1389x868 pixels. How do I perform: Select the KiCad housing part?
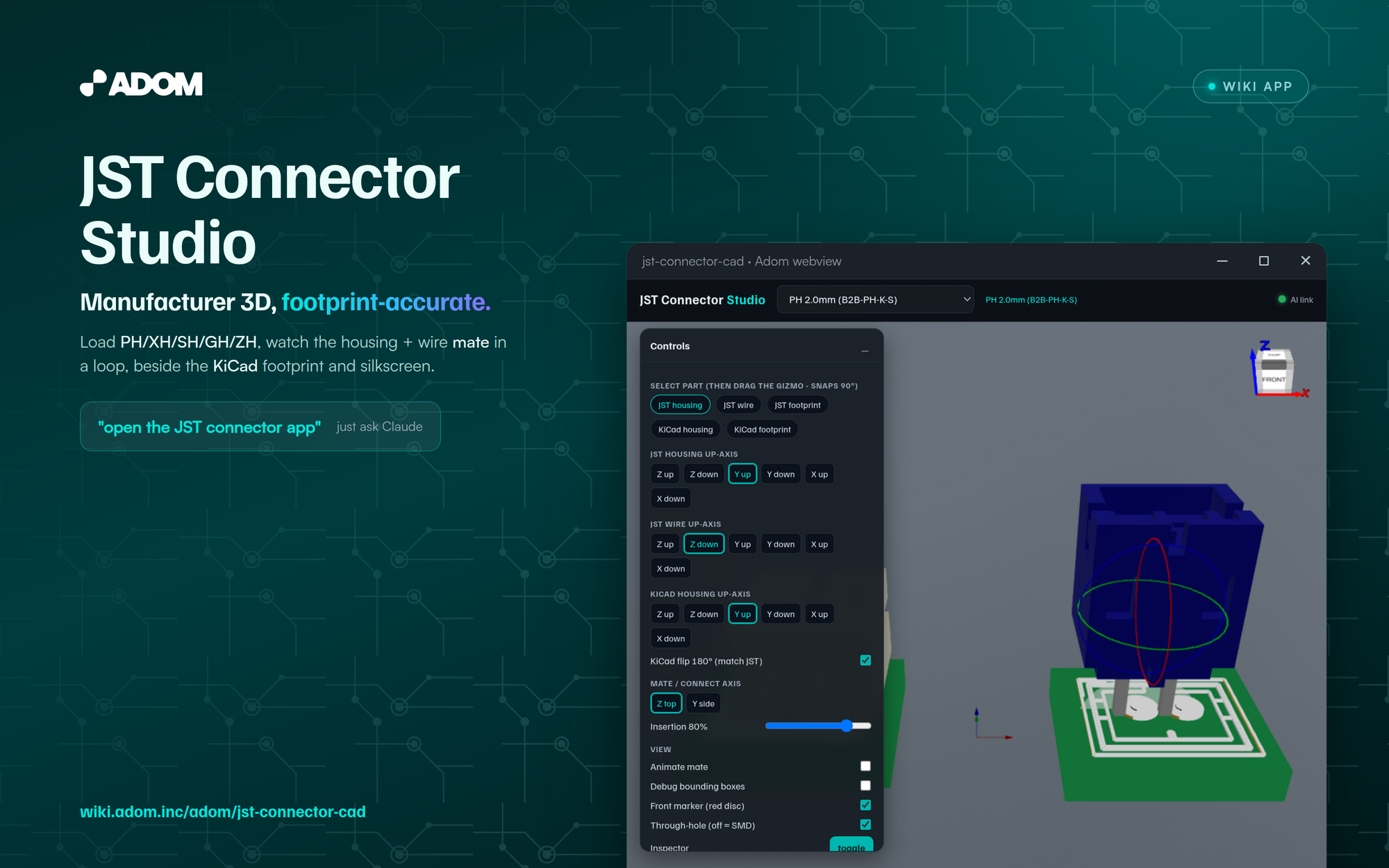pos(685,429)
